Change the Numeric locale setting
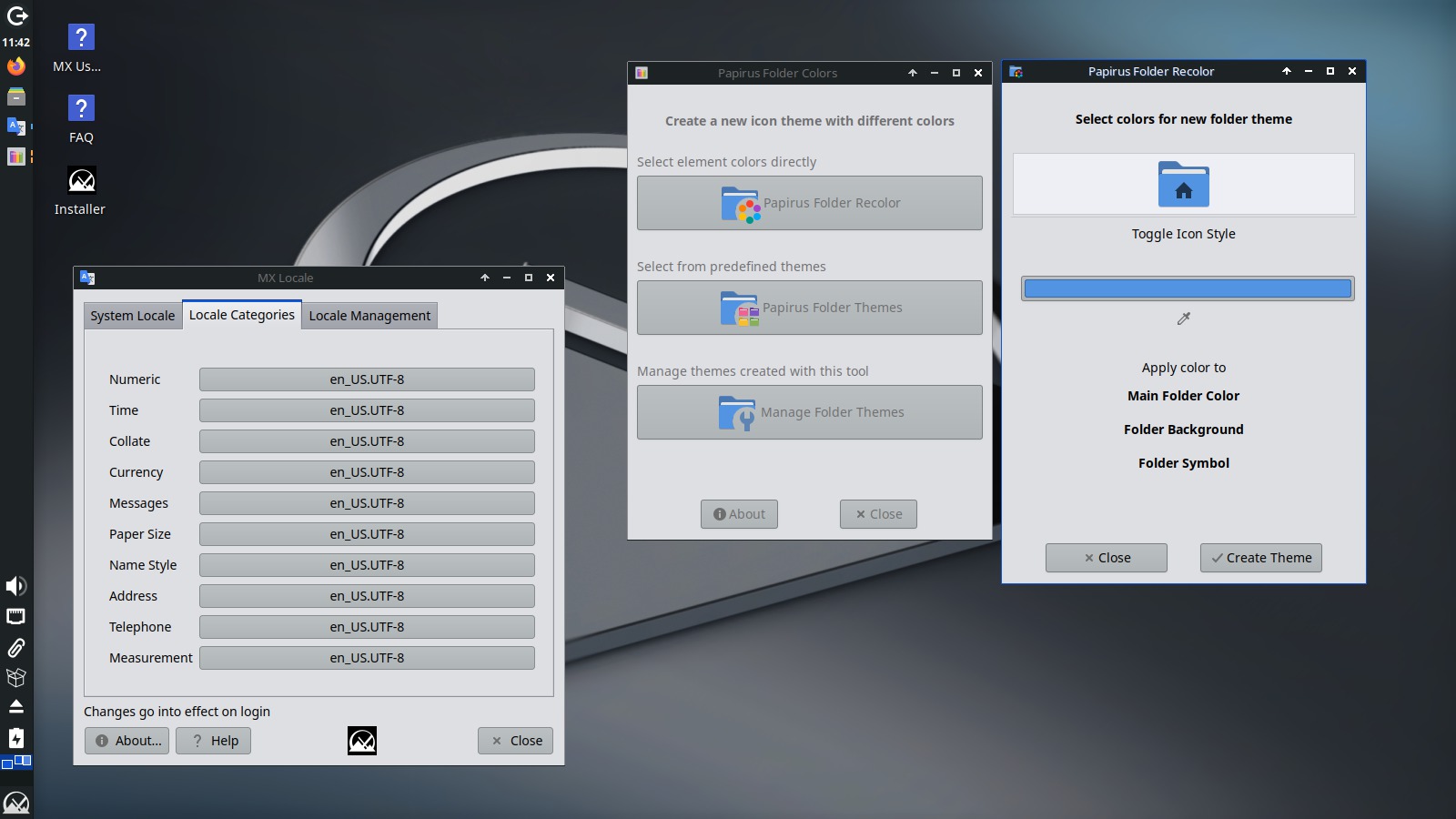The image size is (1456, 819). (367, 379)
